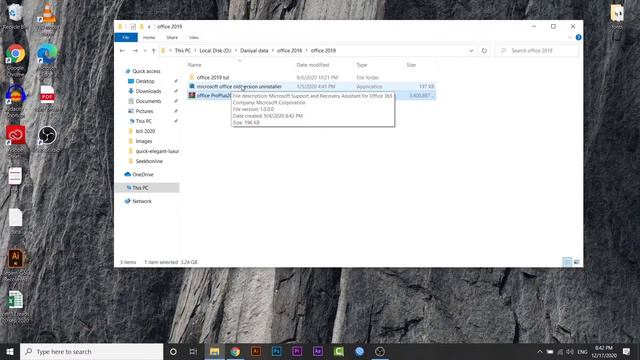Refresh the office 2019 folder
The image size is (640, 360).
coord(484,51)
